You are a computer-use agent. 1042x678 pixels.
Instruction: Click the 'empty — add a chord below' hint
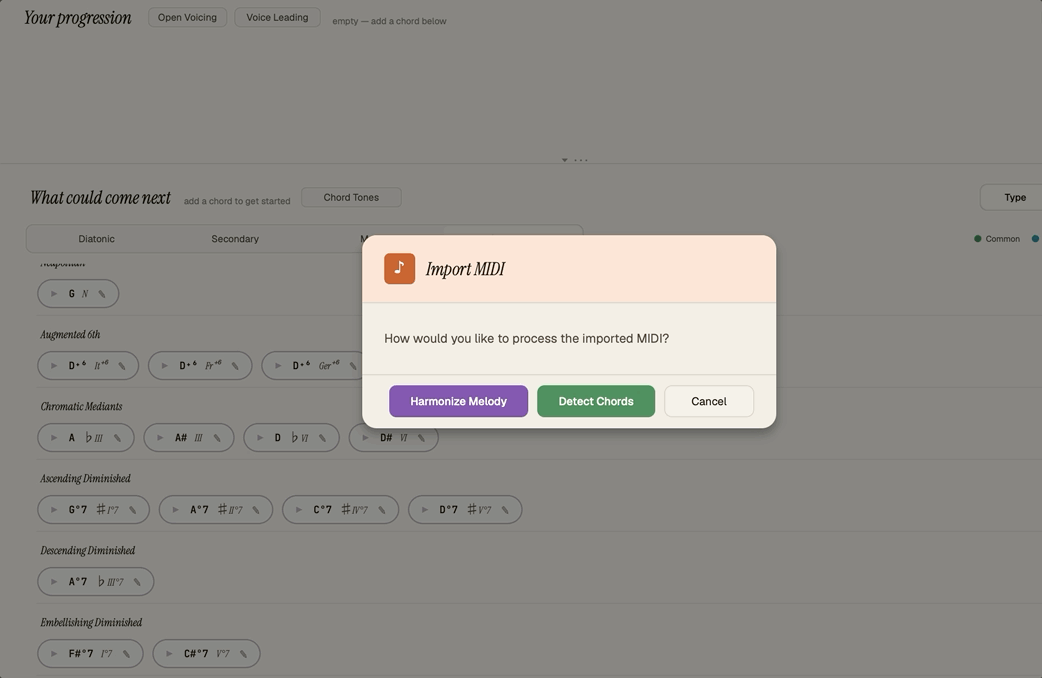[x=389, y=21]
